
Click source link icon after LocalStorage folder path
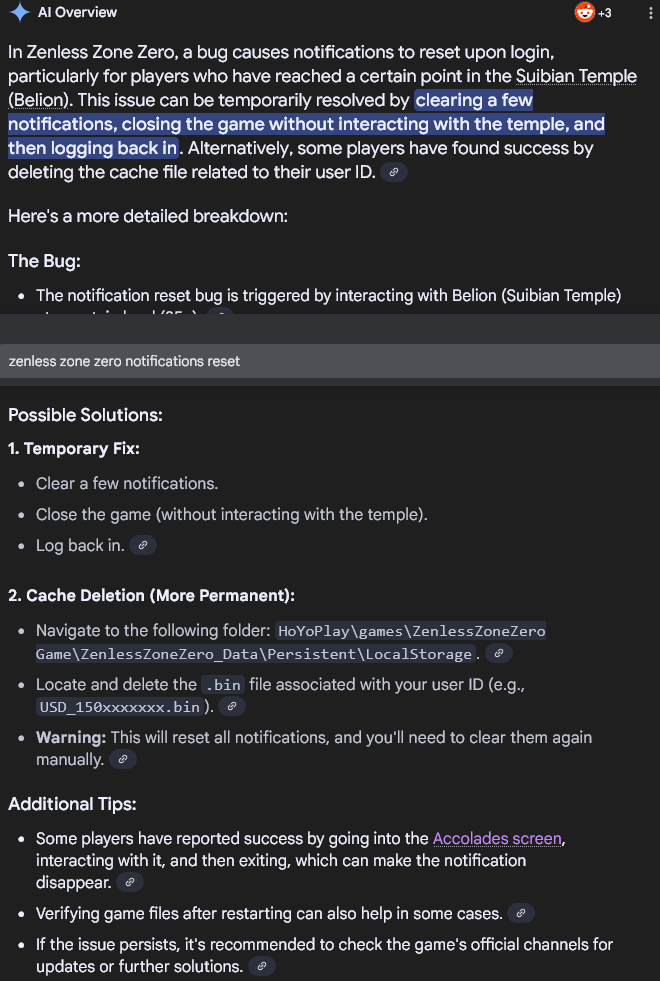[x=499, y=654]
